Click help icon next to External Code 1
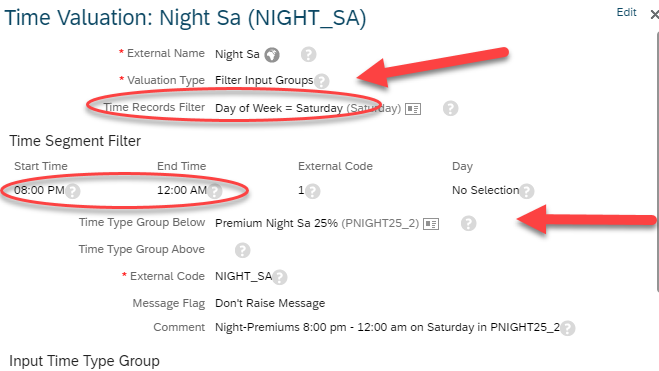This screenshot has height=371, width=659. 312,191
